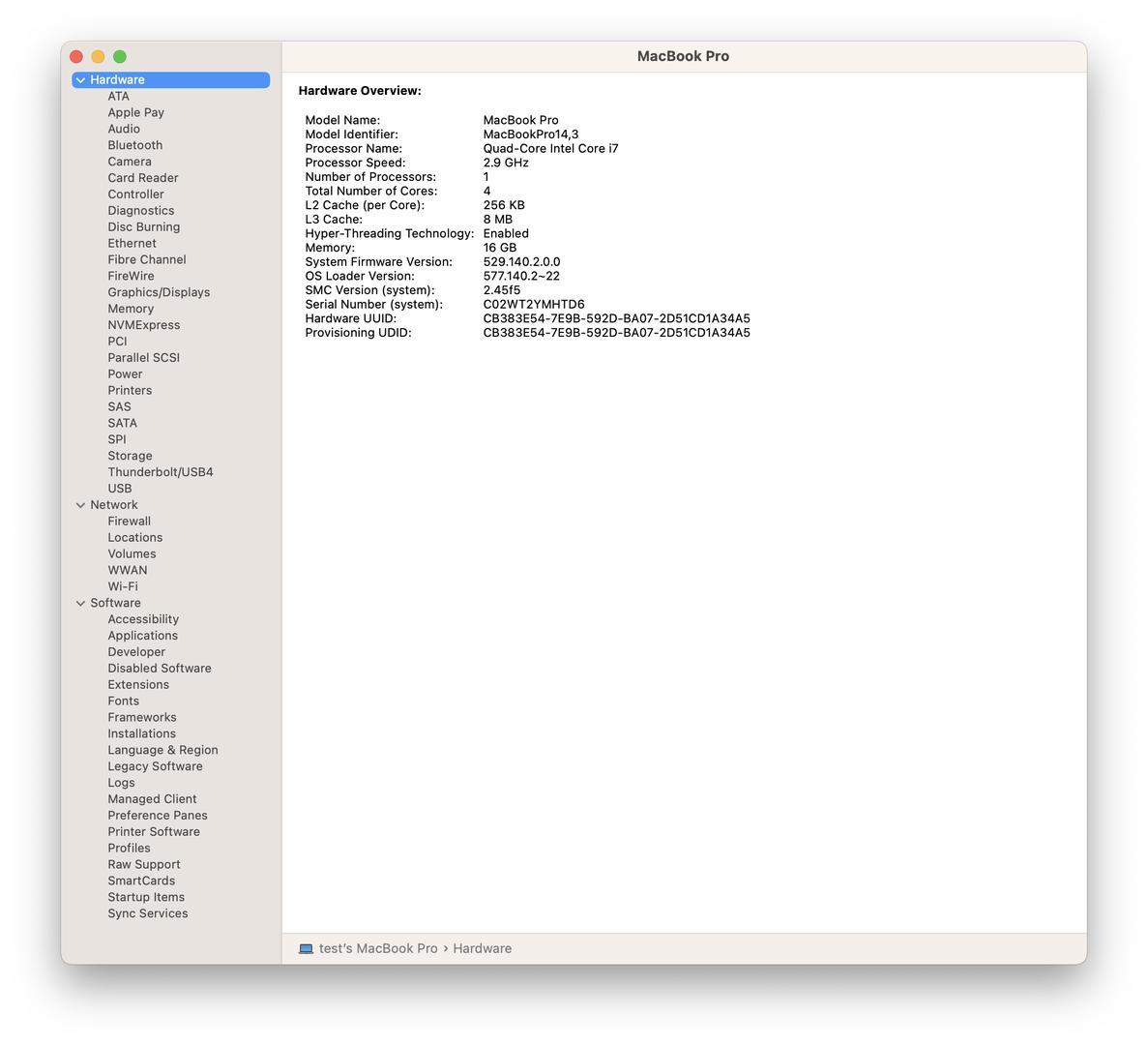The image size is (1148, 1045).
Task: Select Memory in the sidebar list
Action: (x=131, y=309)
